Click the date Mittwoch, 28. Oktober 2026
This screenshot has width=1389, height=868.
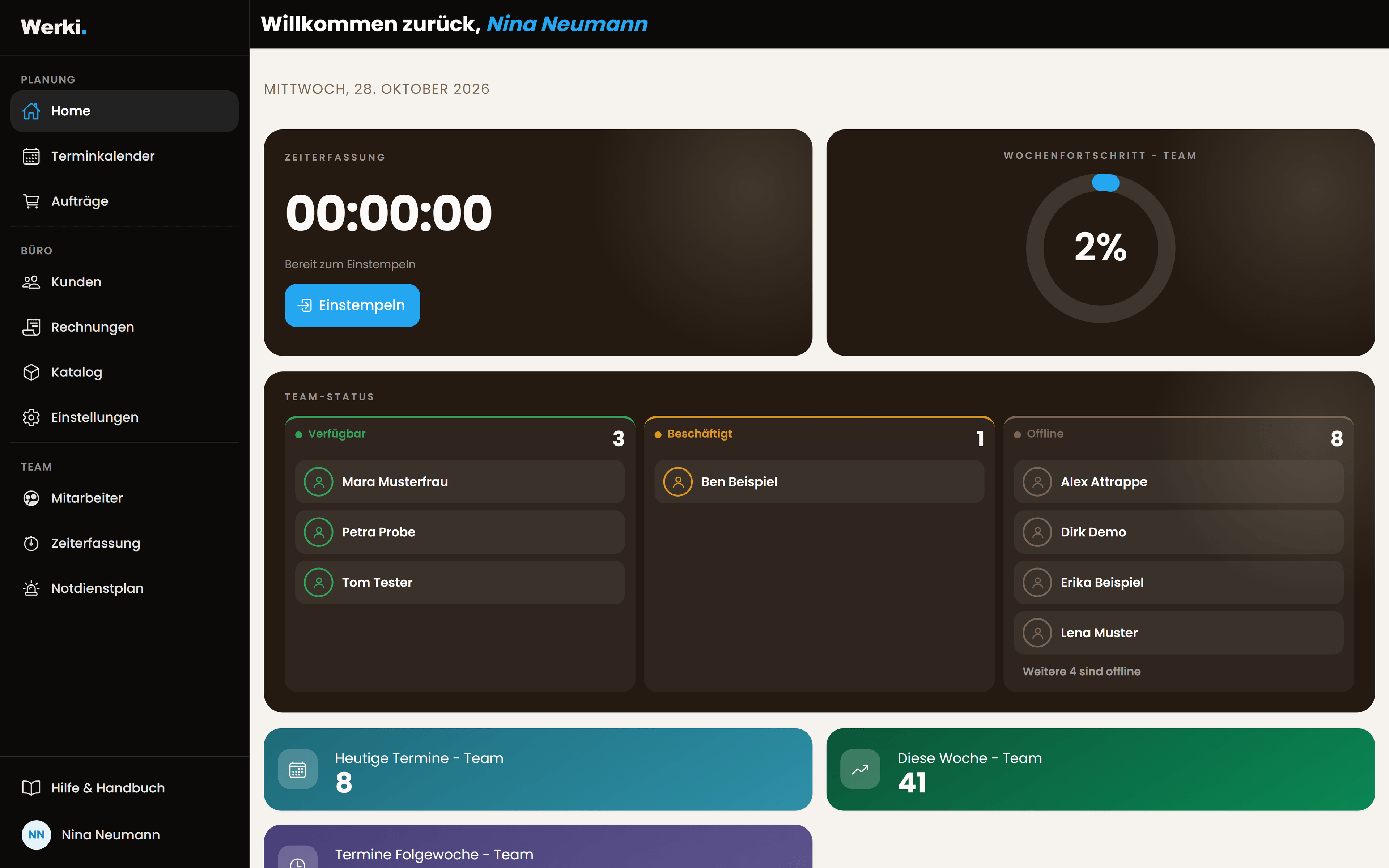tap(377, 89)
